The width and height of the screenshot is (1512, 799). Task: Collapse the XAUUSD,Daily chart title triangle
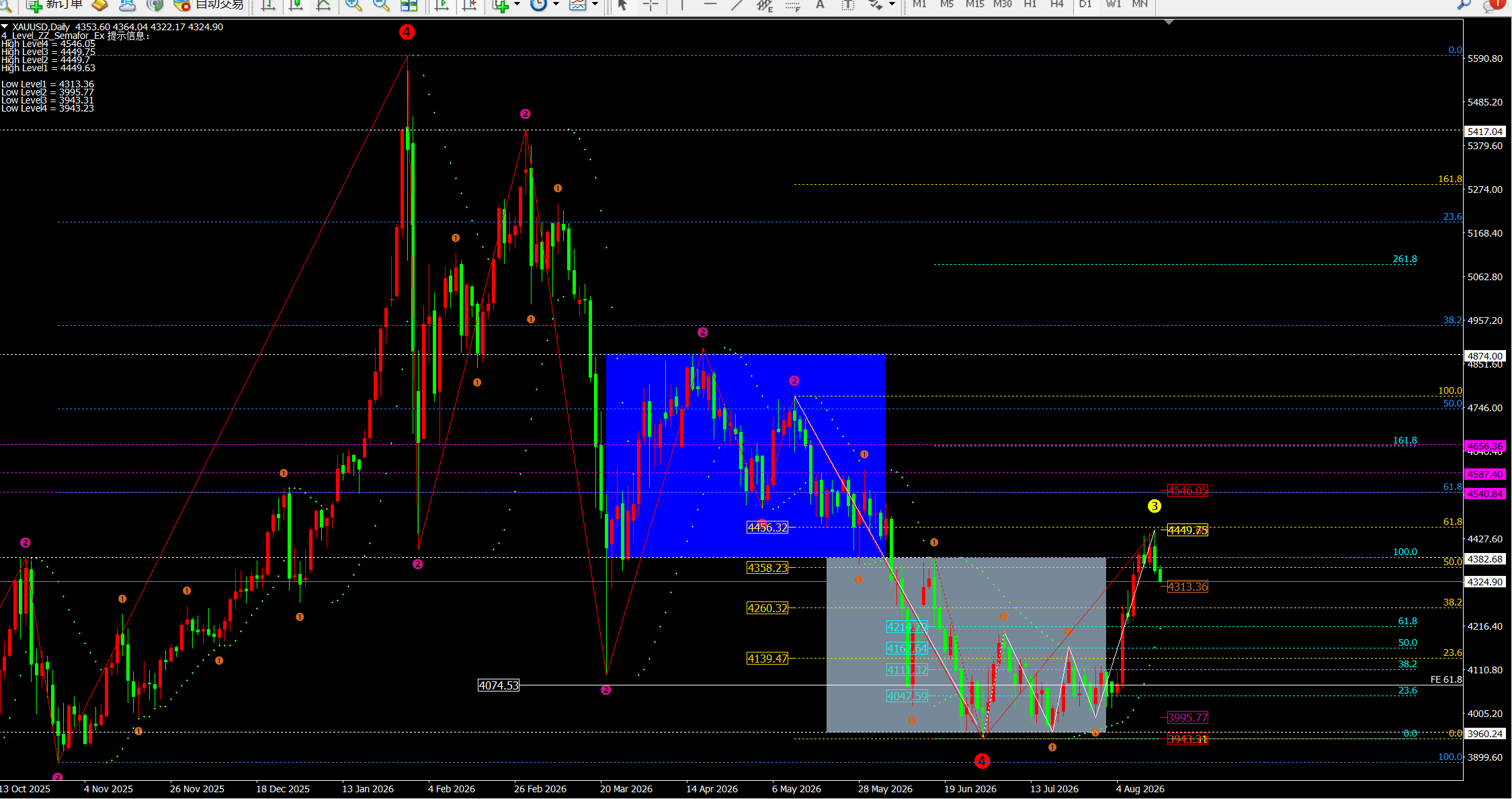(x=5, y=27)
